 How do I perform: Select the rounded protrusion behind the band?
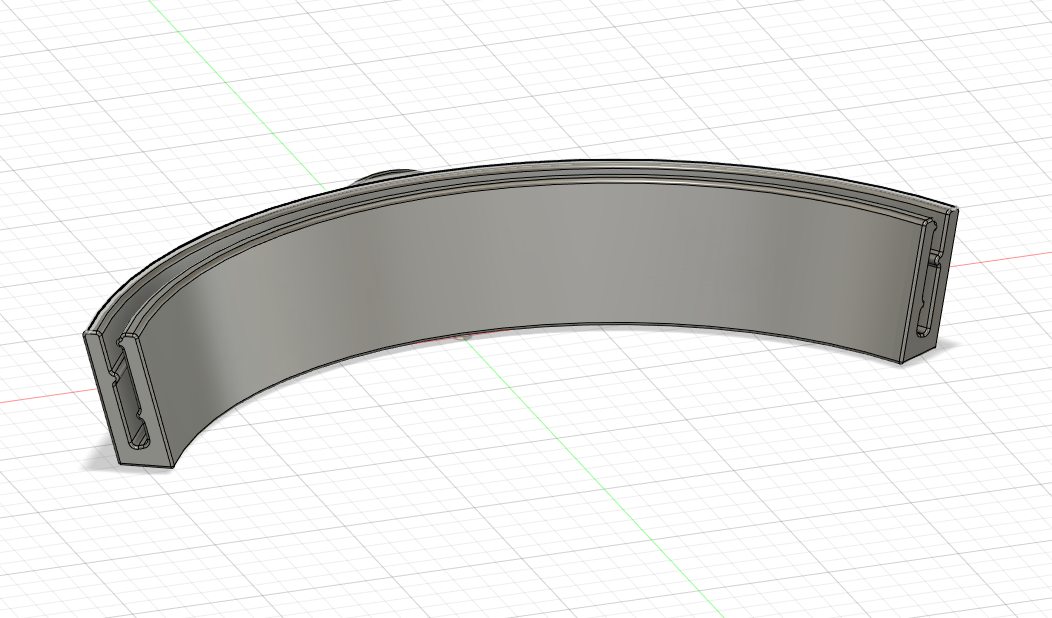[388, 176]
